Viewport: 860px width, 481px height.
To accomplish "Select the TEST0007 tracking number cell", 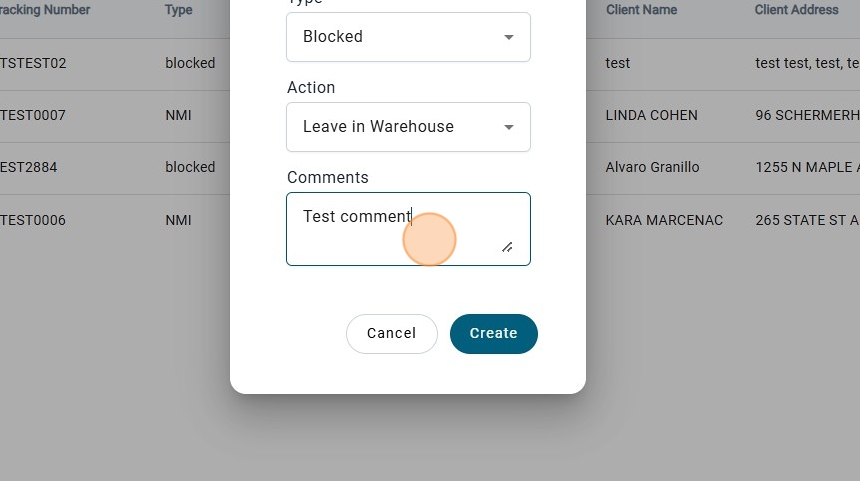I will (33, 115).
